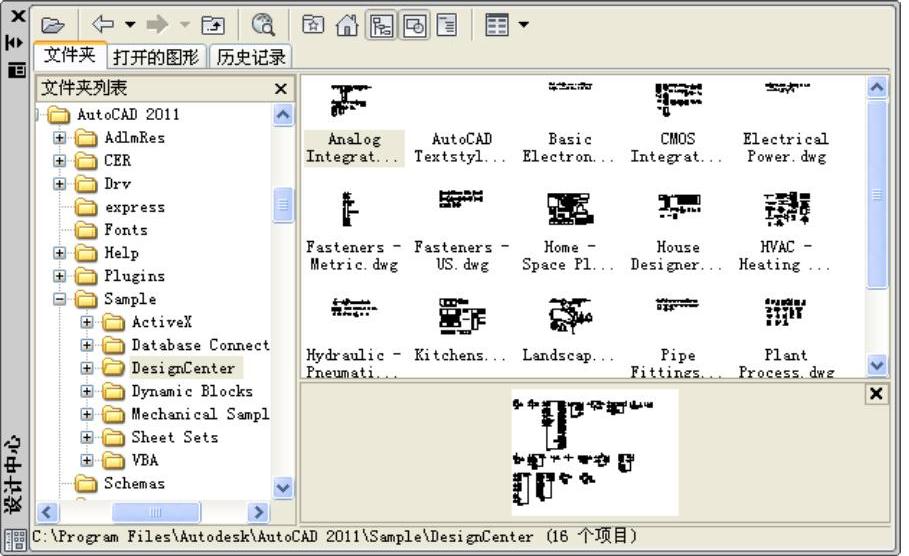Click the Back arrow button
This screenshot has height=556, width=909.
[103, 24]
